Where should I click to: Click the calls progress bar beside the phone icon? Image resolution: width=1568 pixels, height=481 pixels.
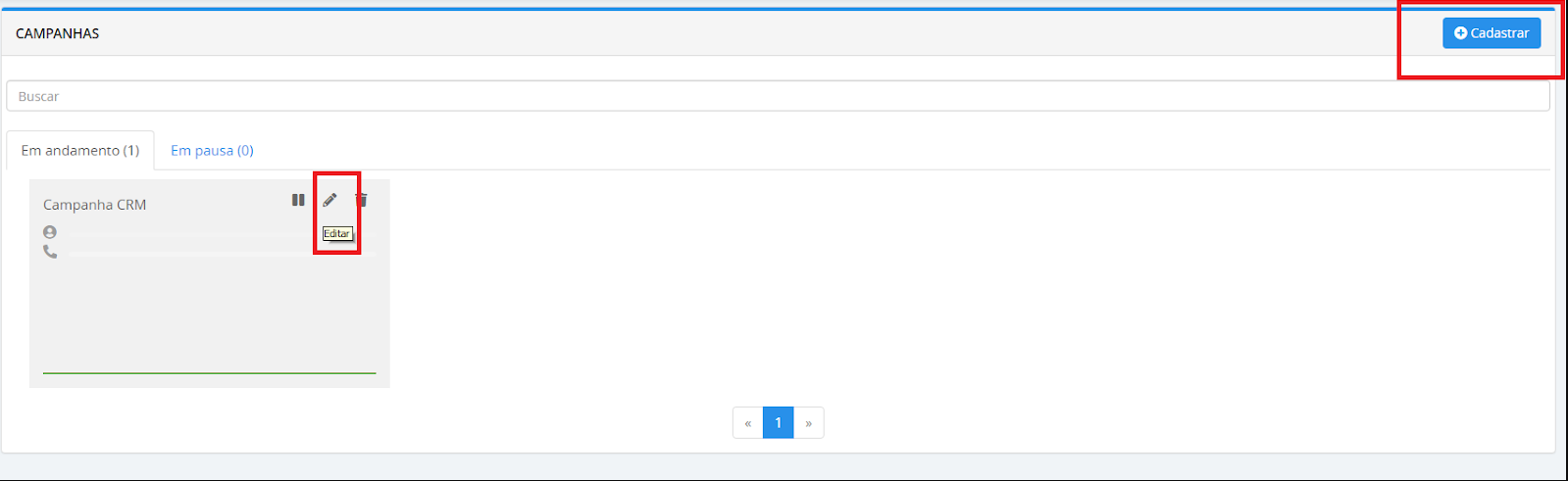point(223,254)
